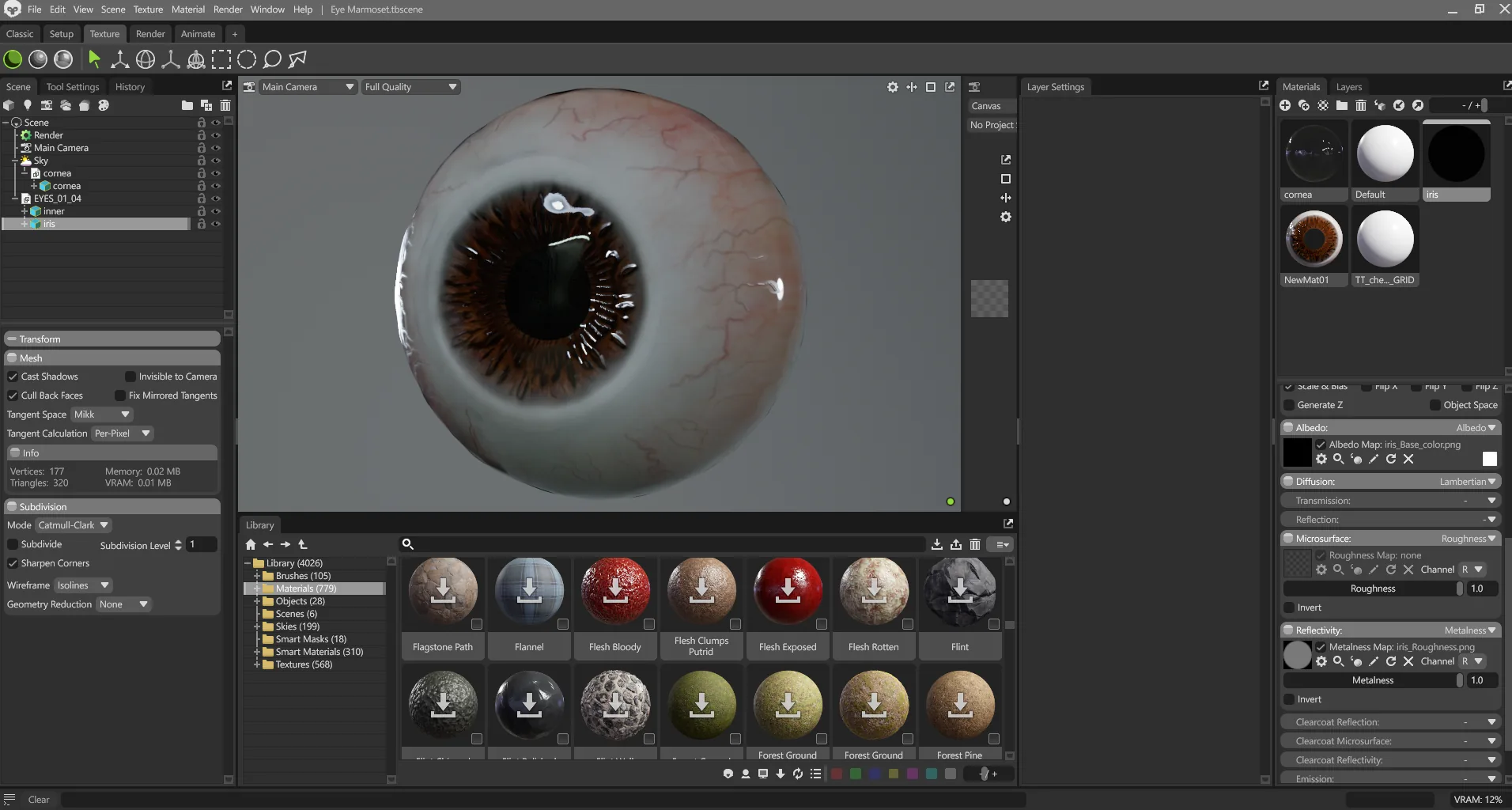Select the Rotate tool in the toolbar
The width and height of the screenshot is (1512, 810).
click(146, 59)
